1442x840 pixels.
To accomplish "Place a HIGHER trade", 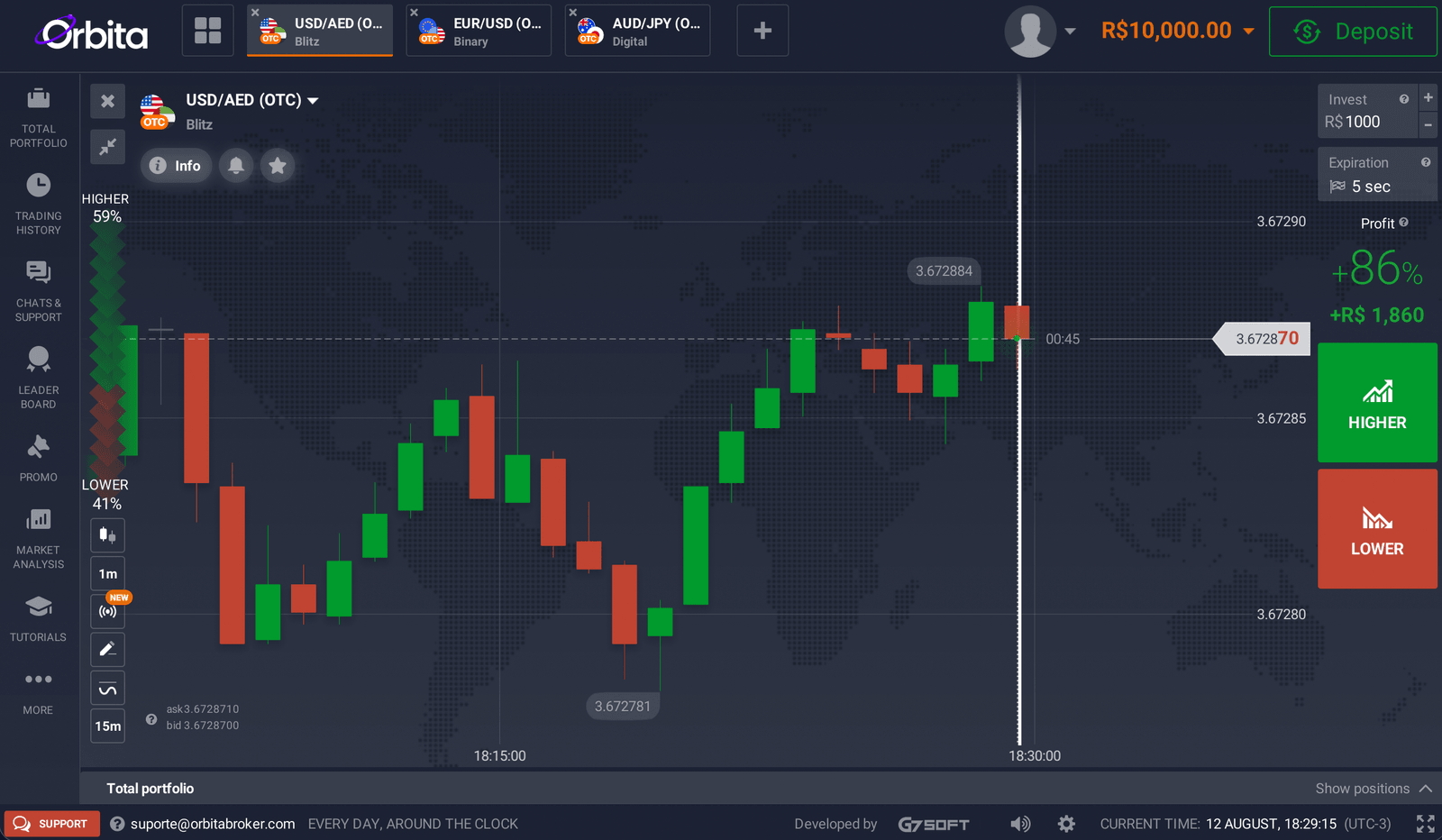I will 1377,403.
